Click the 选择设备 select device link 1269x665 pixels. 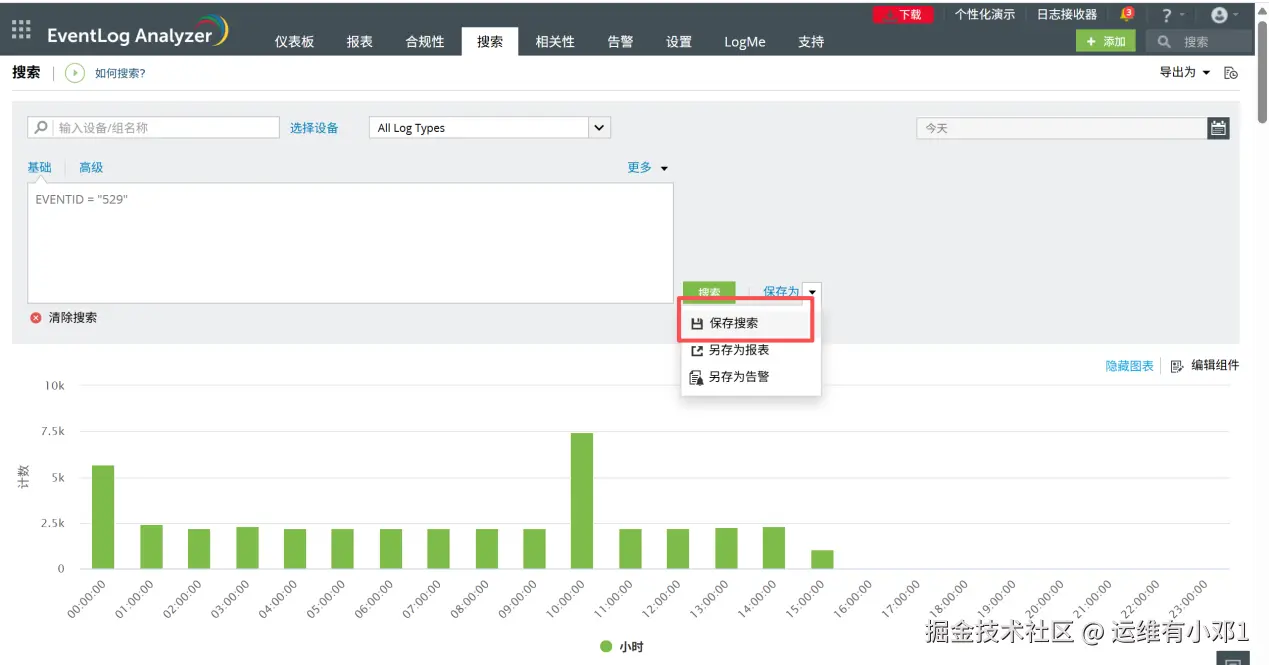[x=314, y=128]
